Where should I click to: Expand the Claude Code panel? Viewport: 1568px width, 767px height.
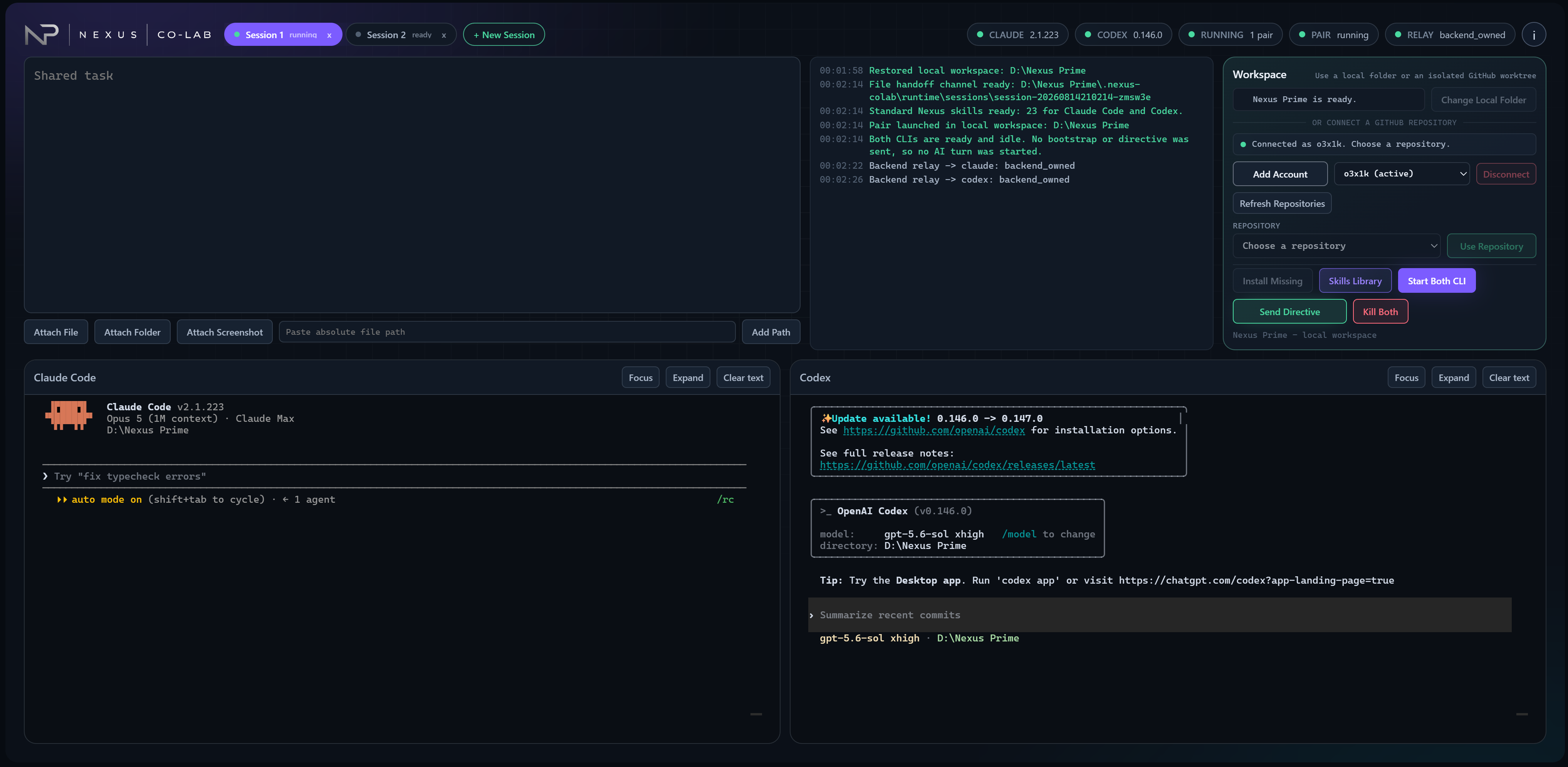pos(688,378)
